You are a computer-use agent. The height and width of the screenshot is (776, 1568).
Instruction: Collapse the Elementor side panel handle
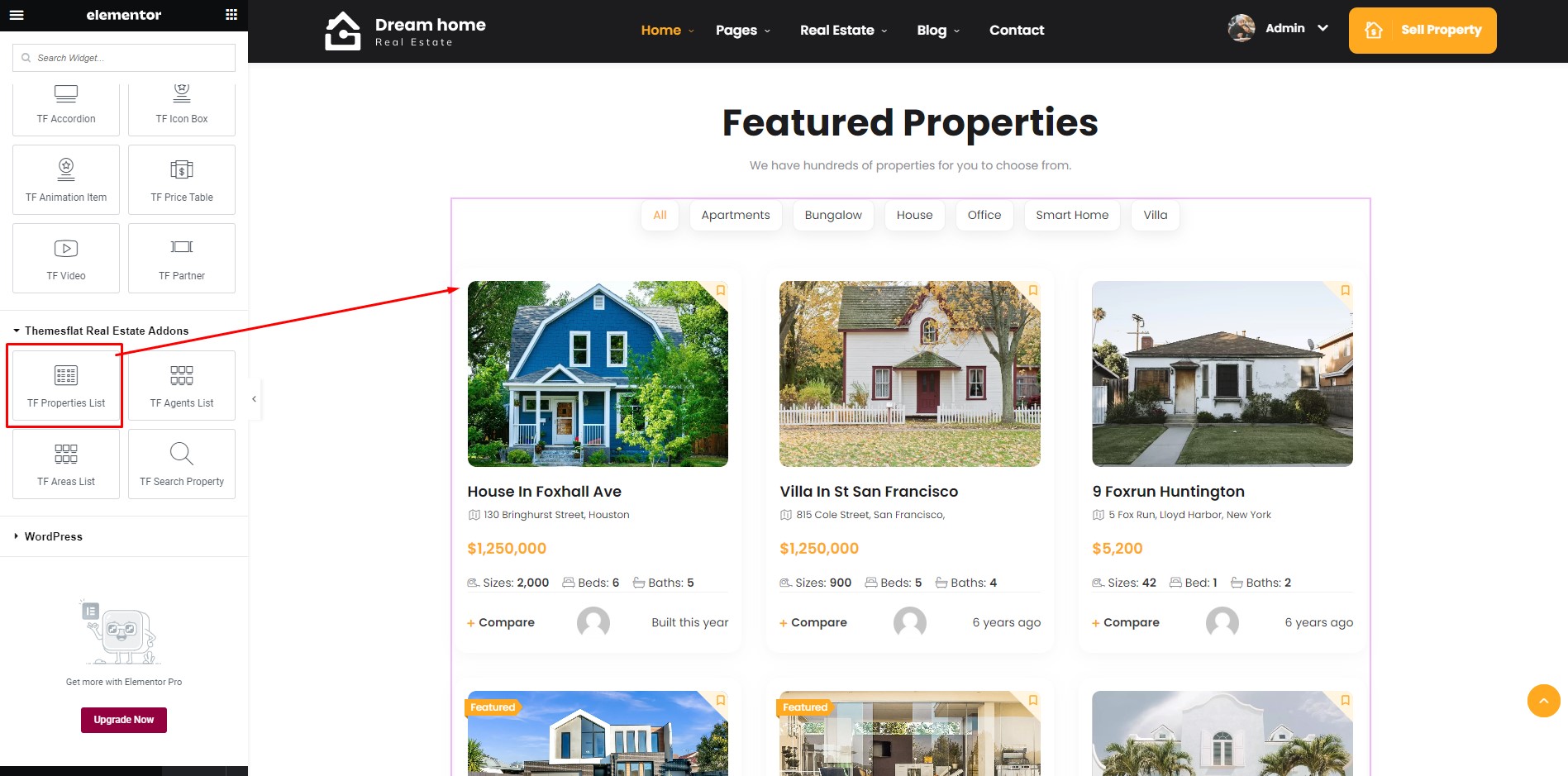pos(254,399)
